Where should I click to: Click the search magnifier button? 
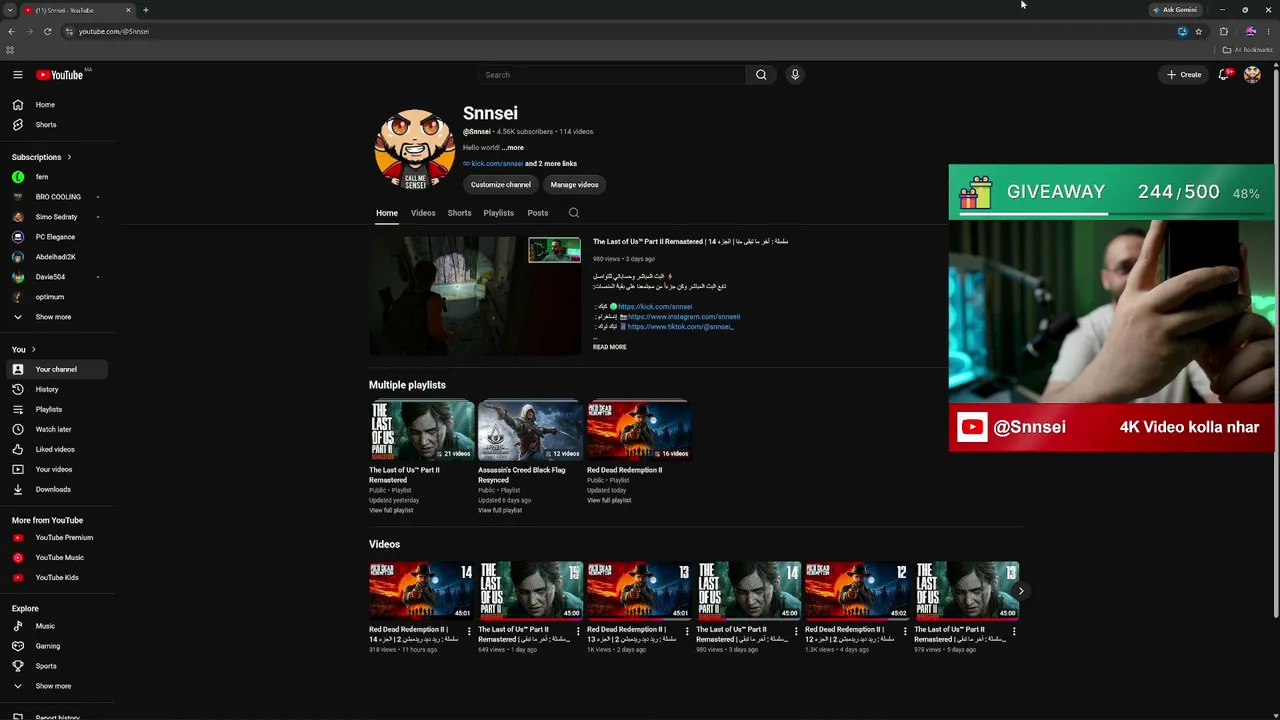(761, 75)
